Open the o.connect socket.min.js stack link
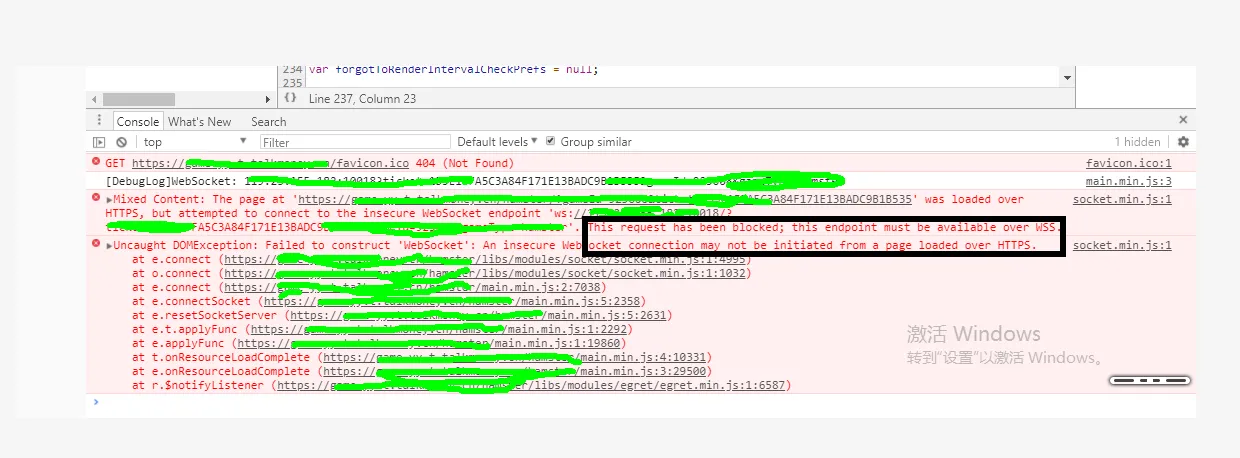 tap(487, 273)
